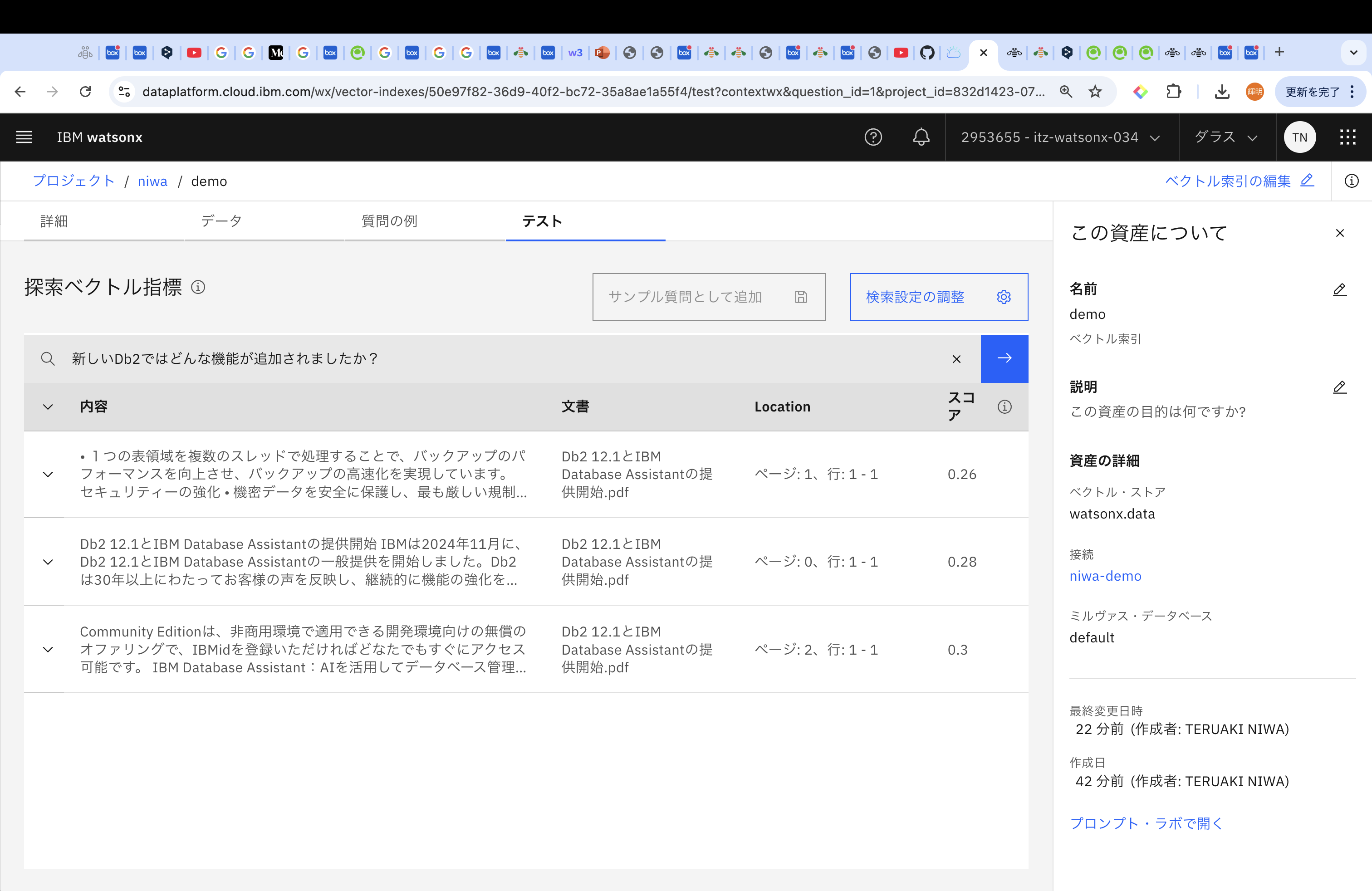
Task: Click the info icon next to スコア column
Action: click(x=1004, y=407)
